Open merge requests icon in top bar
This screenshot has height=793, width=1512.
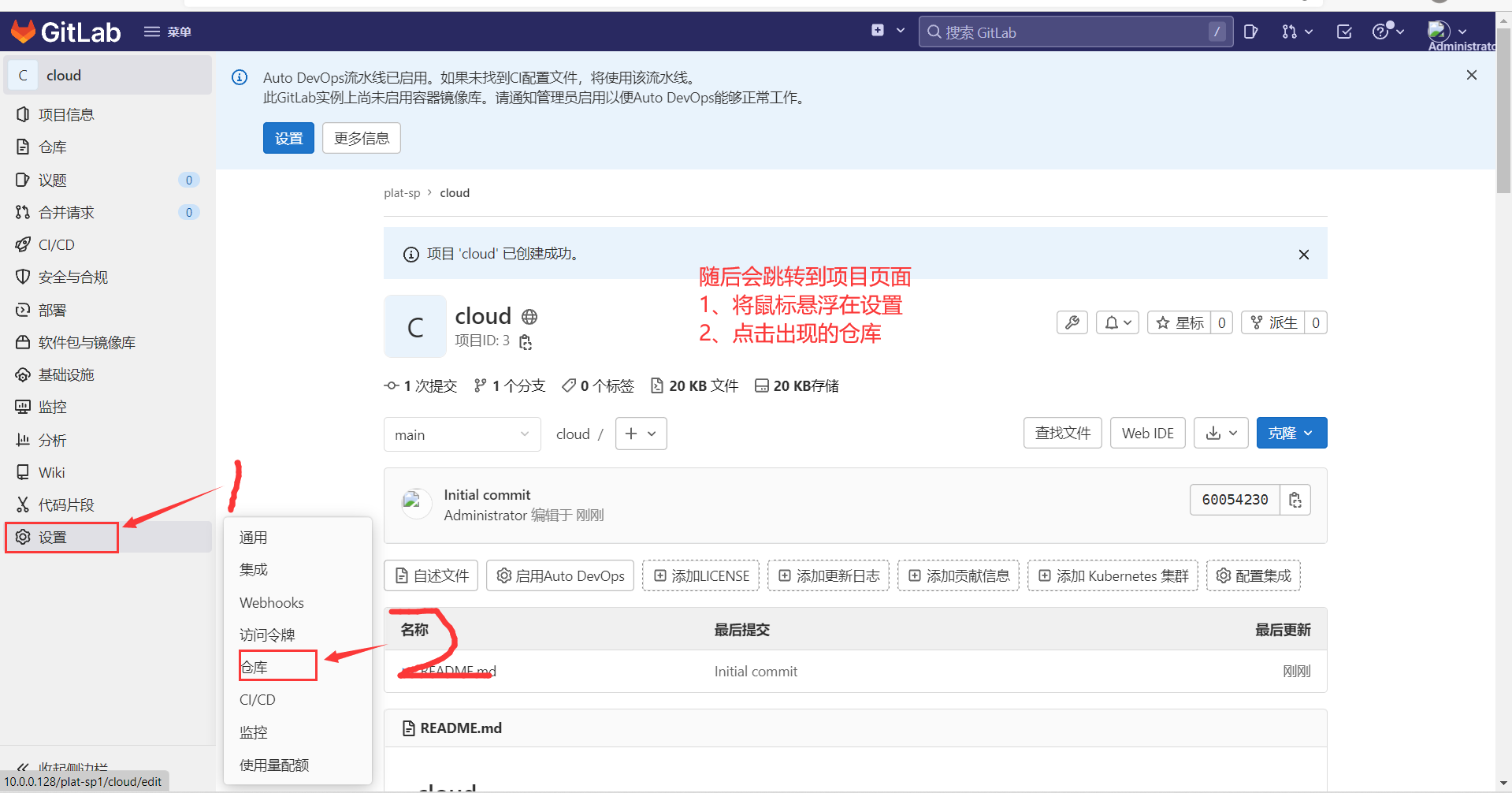click(1291, 32)
